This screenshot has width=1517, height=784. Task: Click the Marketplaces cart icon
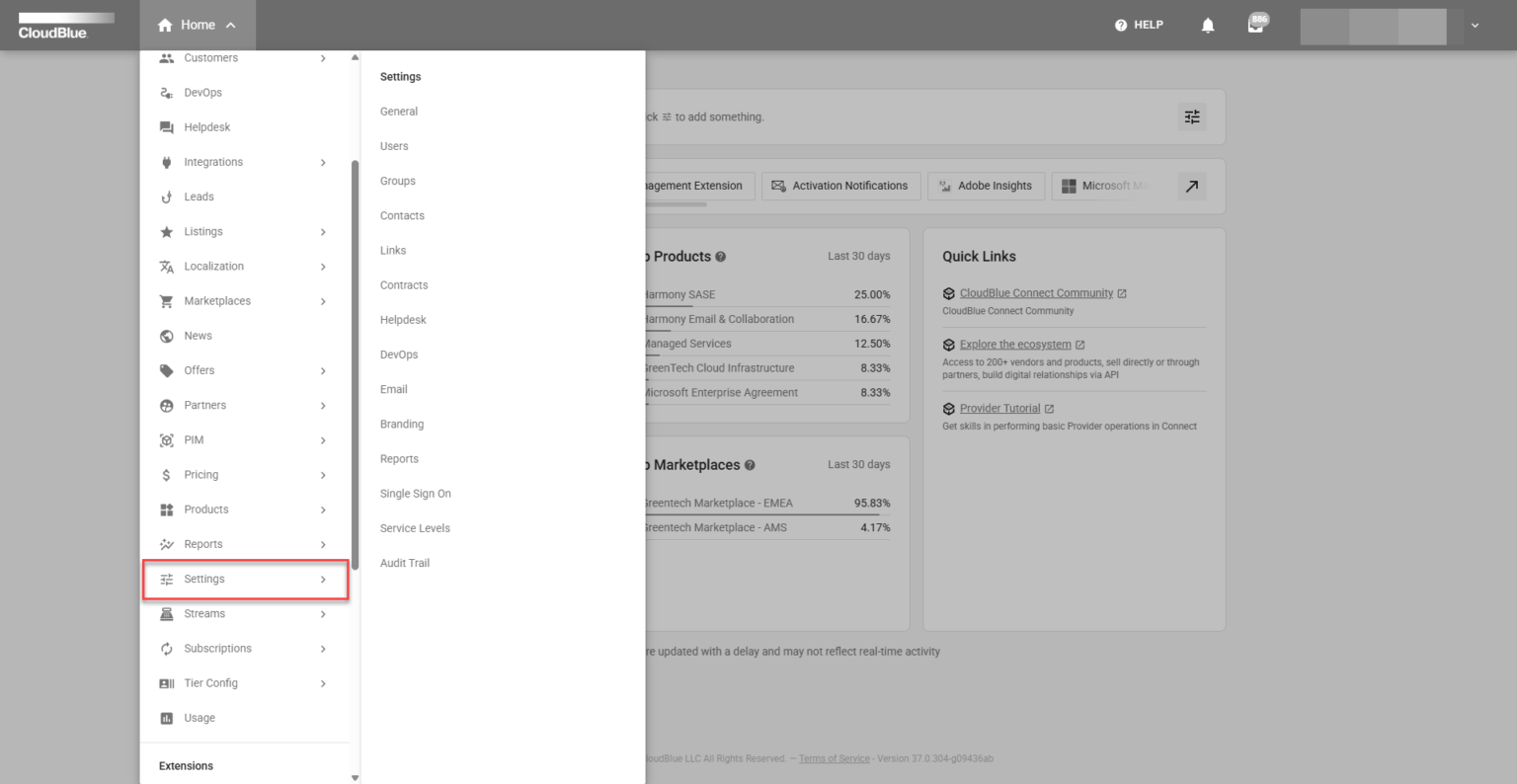click(165, 300)
